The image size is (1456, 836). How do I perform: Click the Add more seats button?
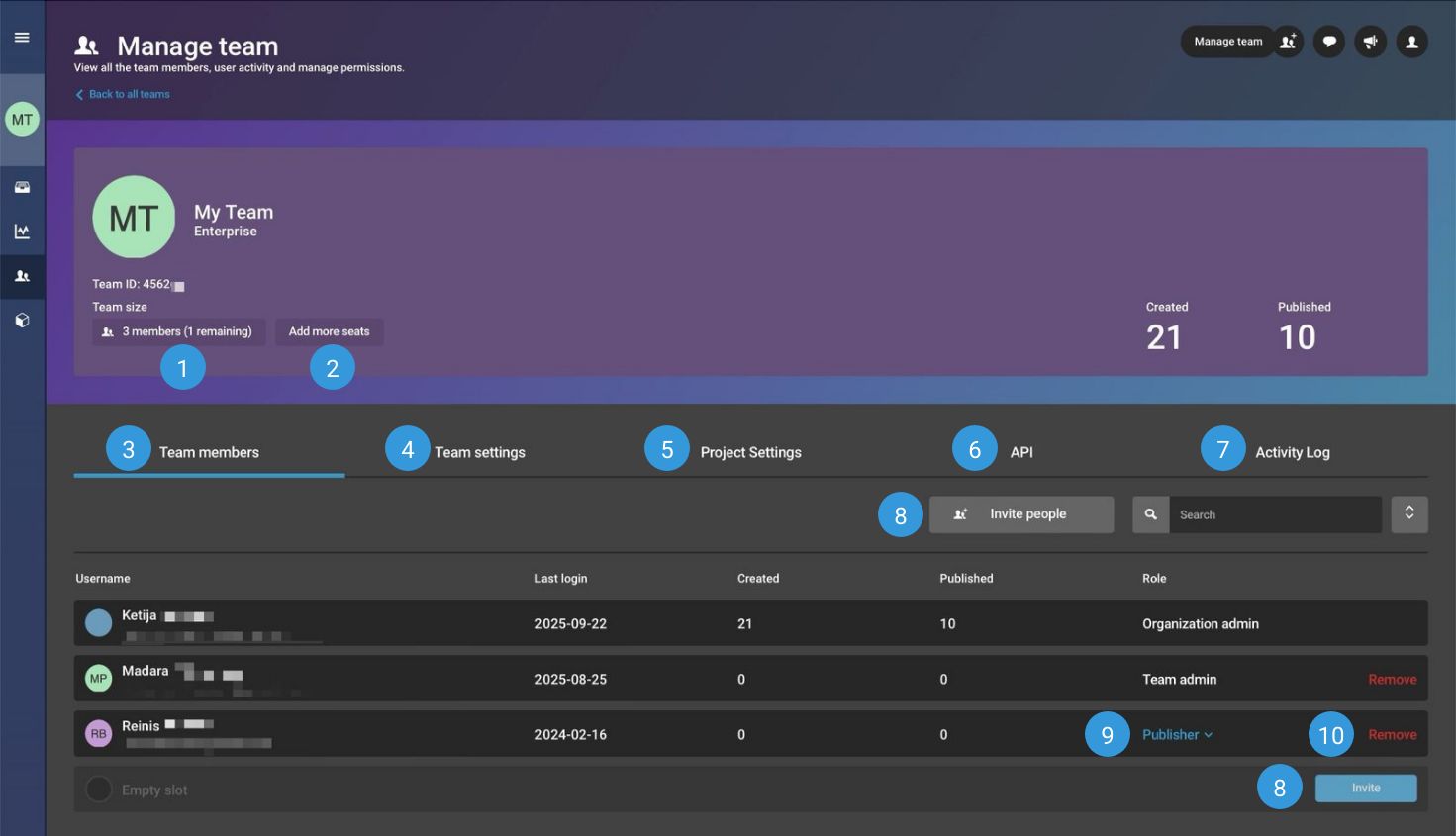[329, 332]
